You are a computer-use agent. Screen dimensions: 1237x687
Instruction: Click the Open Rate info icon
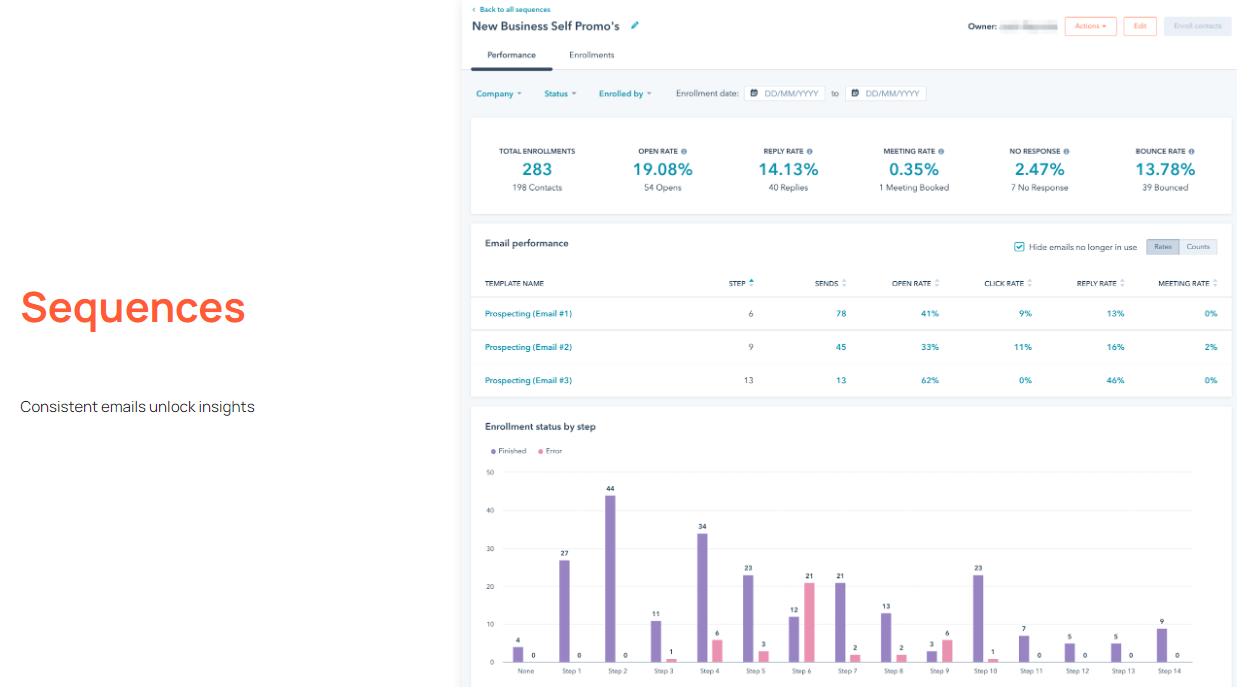coord(684,152)
